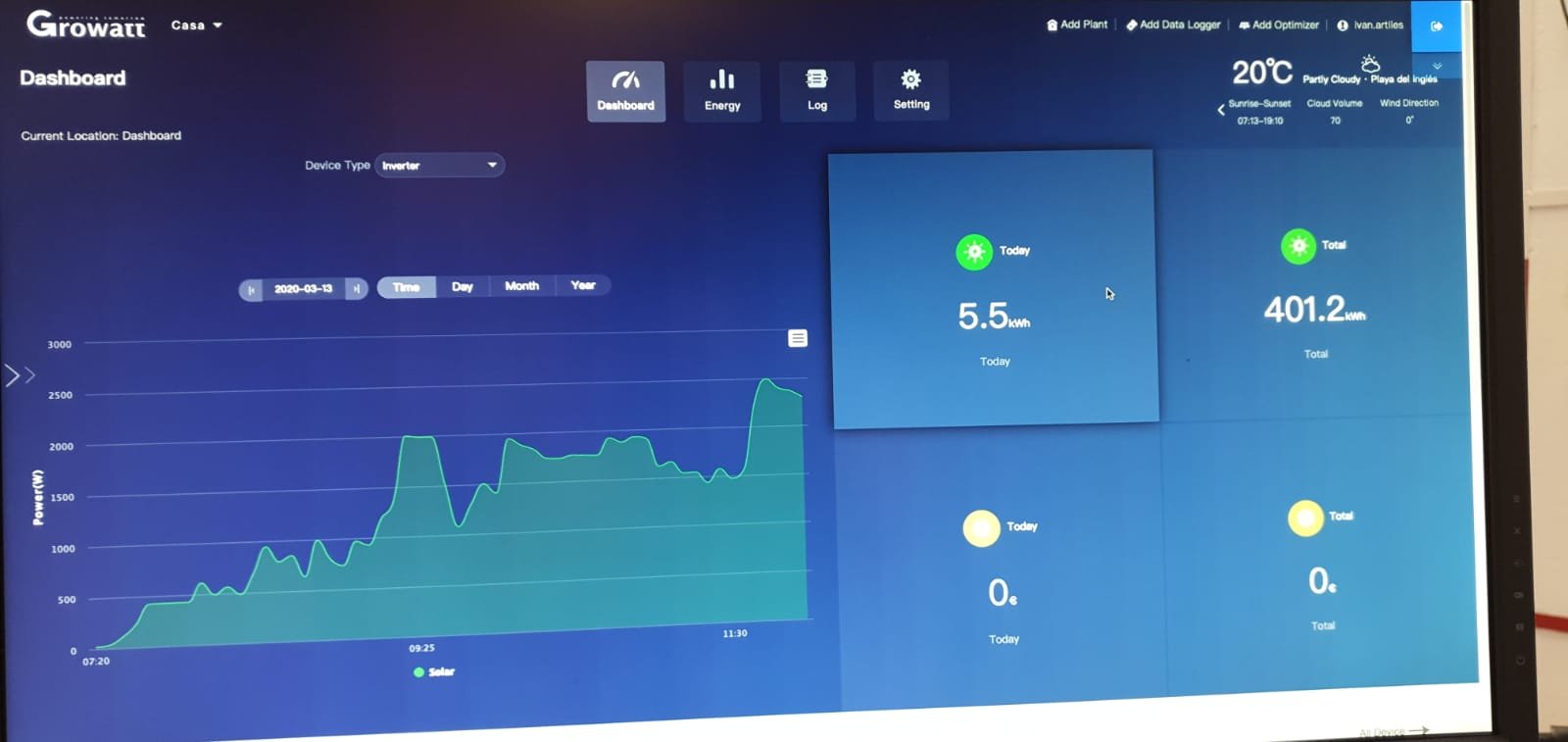The image size is (1568, 742).
Task: Open the Device Type Inverter dropdown
Action: pos(439,166)
